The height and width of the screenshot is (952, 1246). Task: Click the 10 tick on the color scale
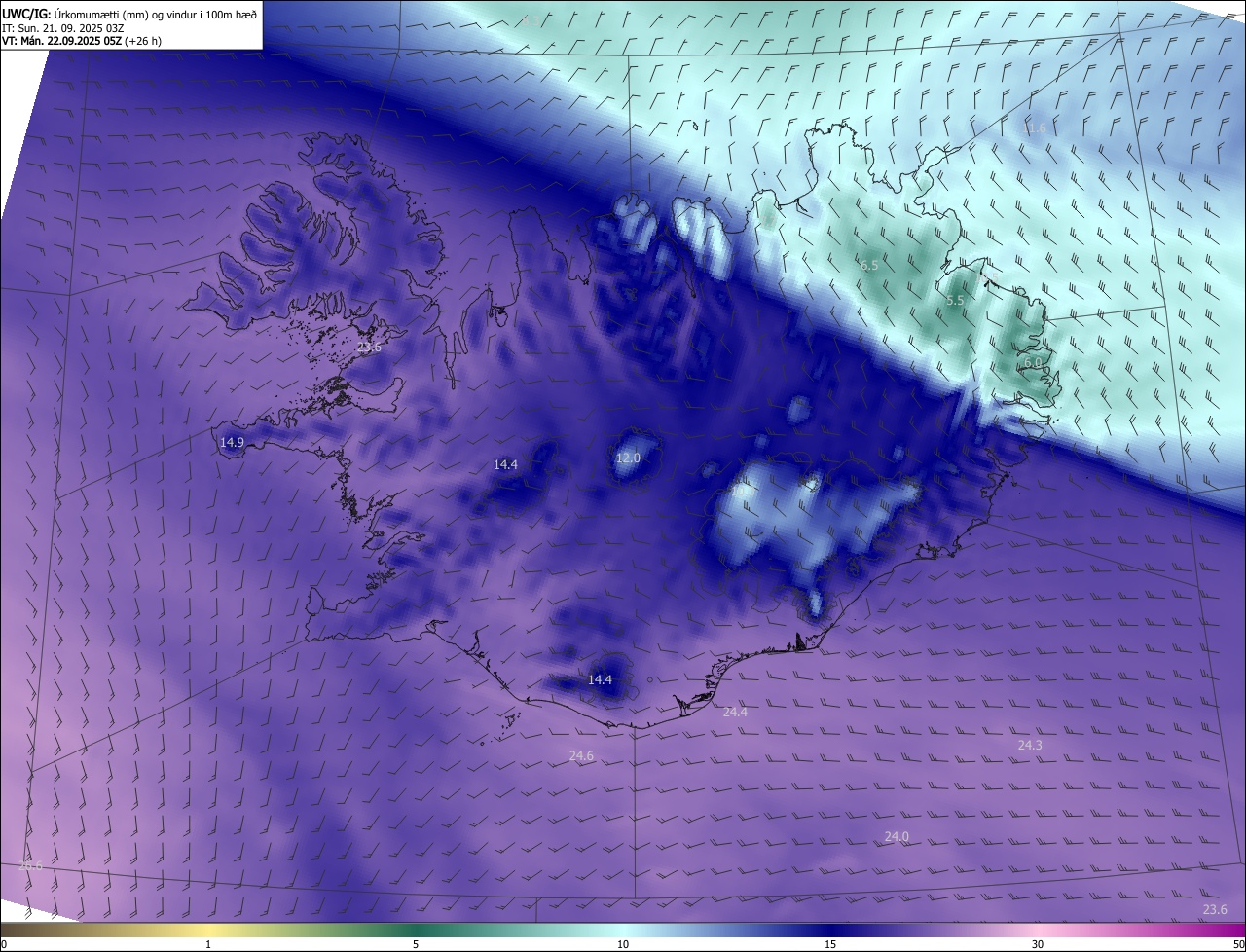click(x=623, y=944)
